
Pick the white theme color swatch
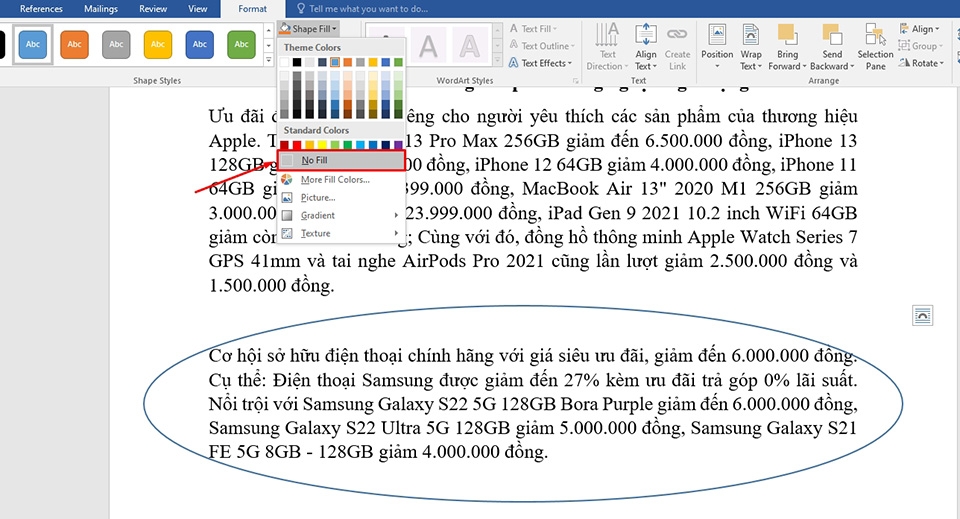pos(284,62)
